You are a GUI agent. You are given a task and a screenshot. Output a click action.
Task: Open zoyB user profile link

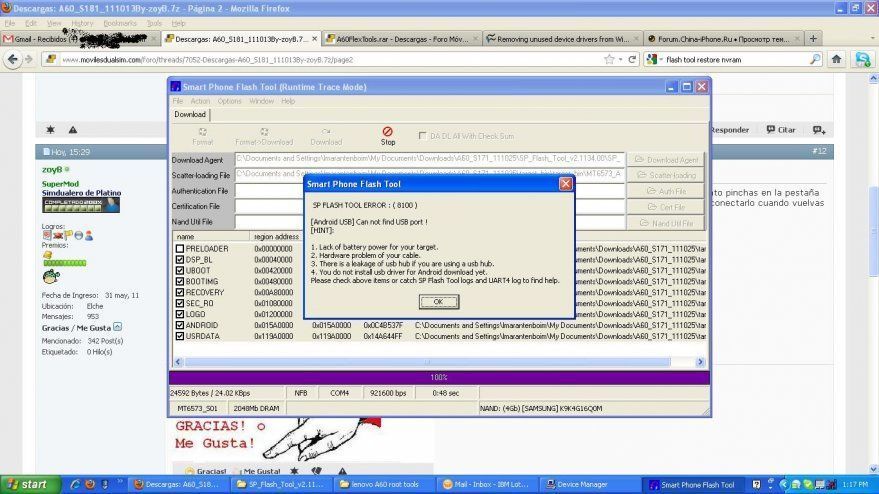pyautogui.click(x=52, y=169)
